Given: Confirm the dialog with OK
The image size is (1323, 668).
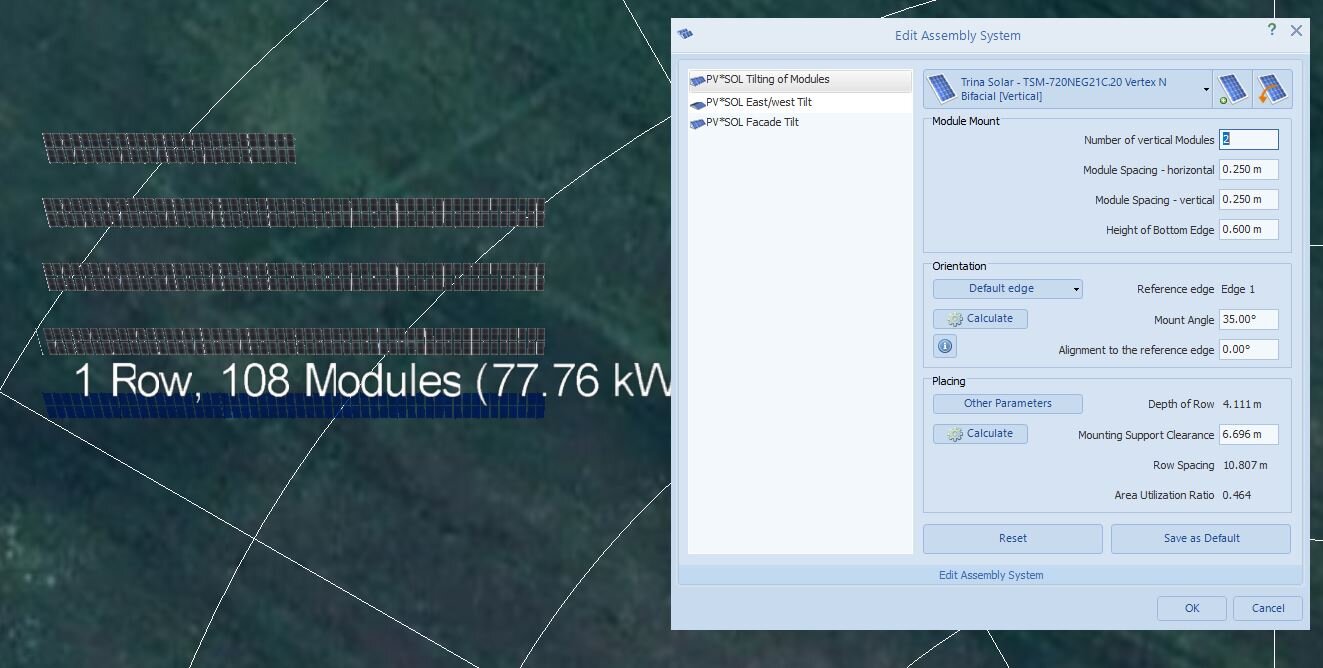Looking at the screenshot, I should [1191, 608].
